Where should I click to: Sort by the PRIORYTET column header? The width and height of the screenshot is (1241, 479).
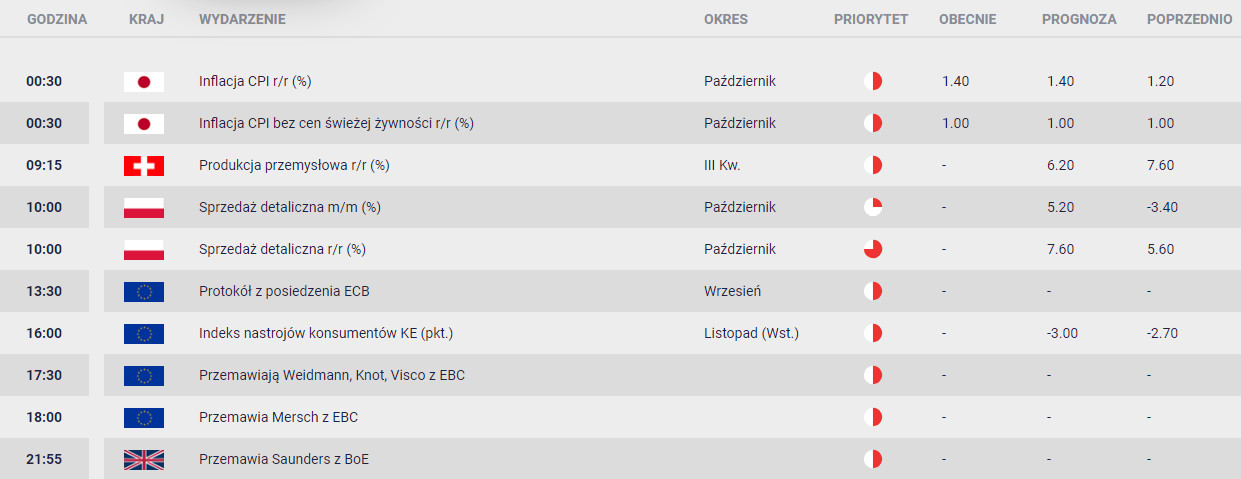point(871,19)
